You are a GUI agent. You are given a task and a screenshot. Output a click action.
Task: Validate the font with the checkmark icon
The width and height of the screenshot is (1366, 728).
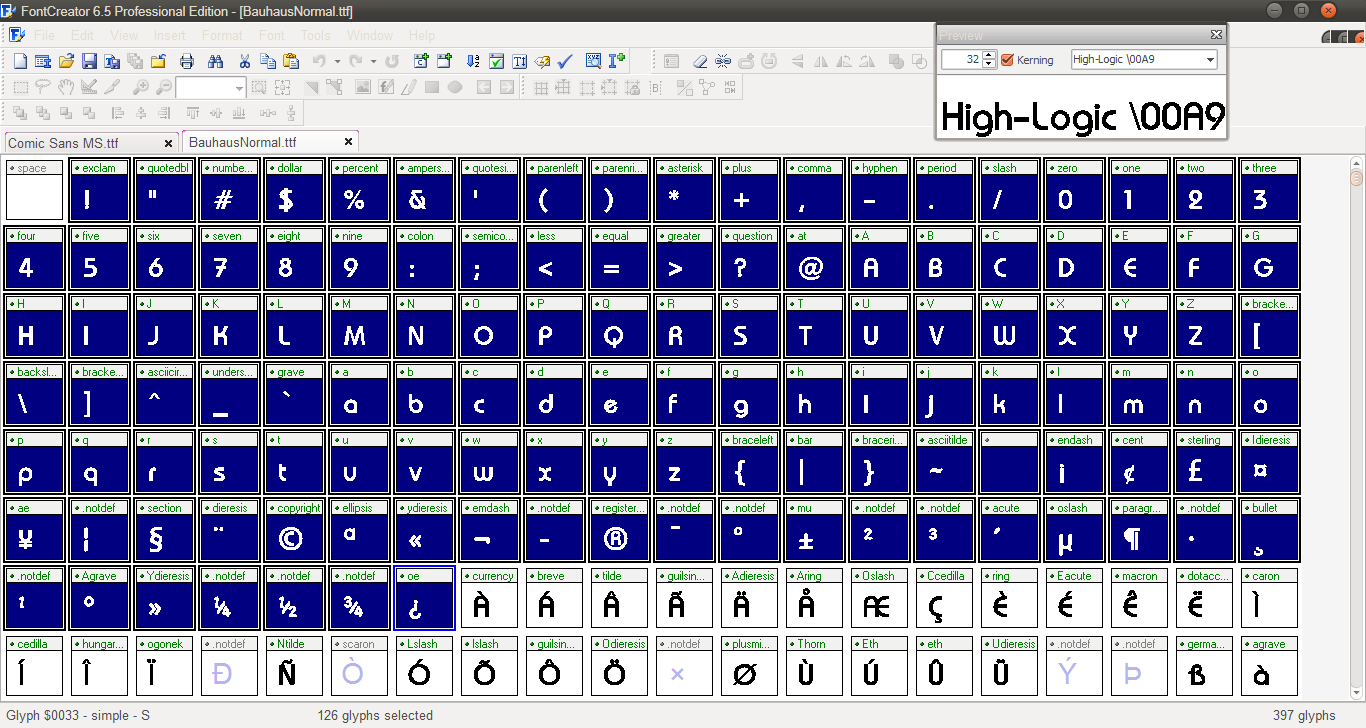coord(564,60)
